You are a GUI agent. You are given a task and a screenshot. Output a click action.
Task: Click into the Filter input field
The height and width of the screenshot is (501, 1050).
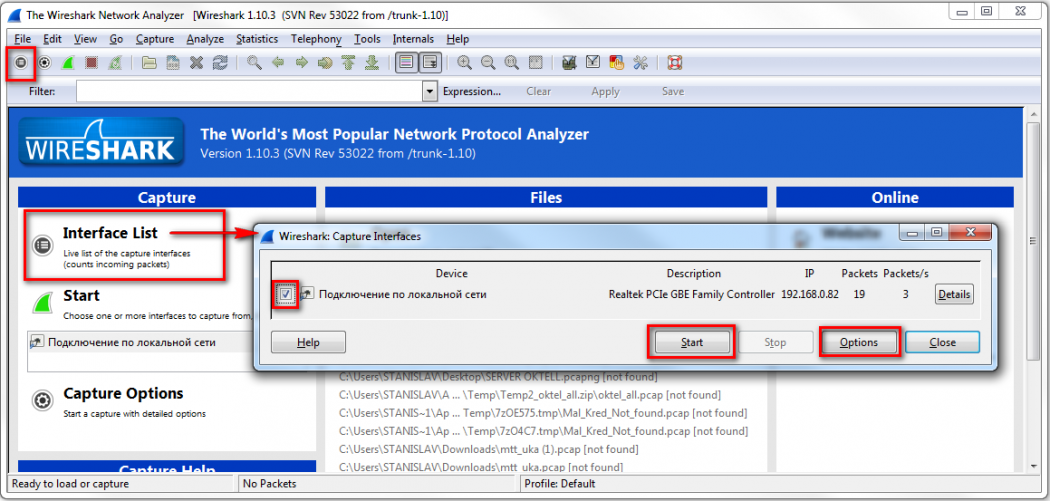click(x=250, y=91)
